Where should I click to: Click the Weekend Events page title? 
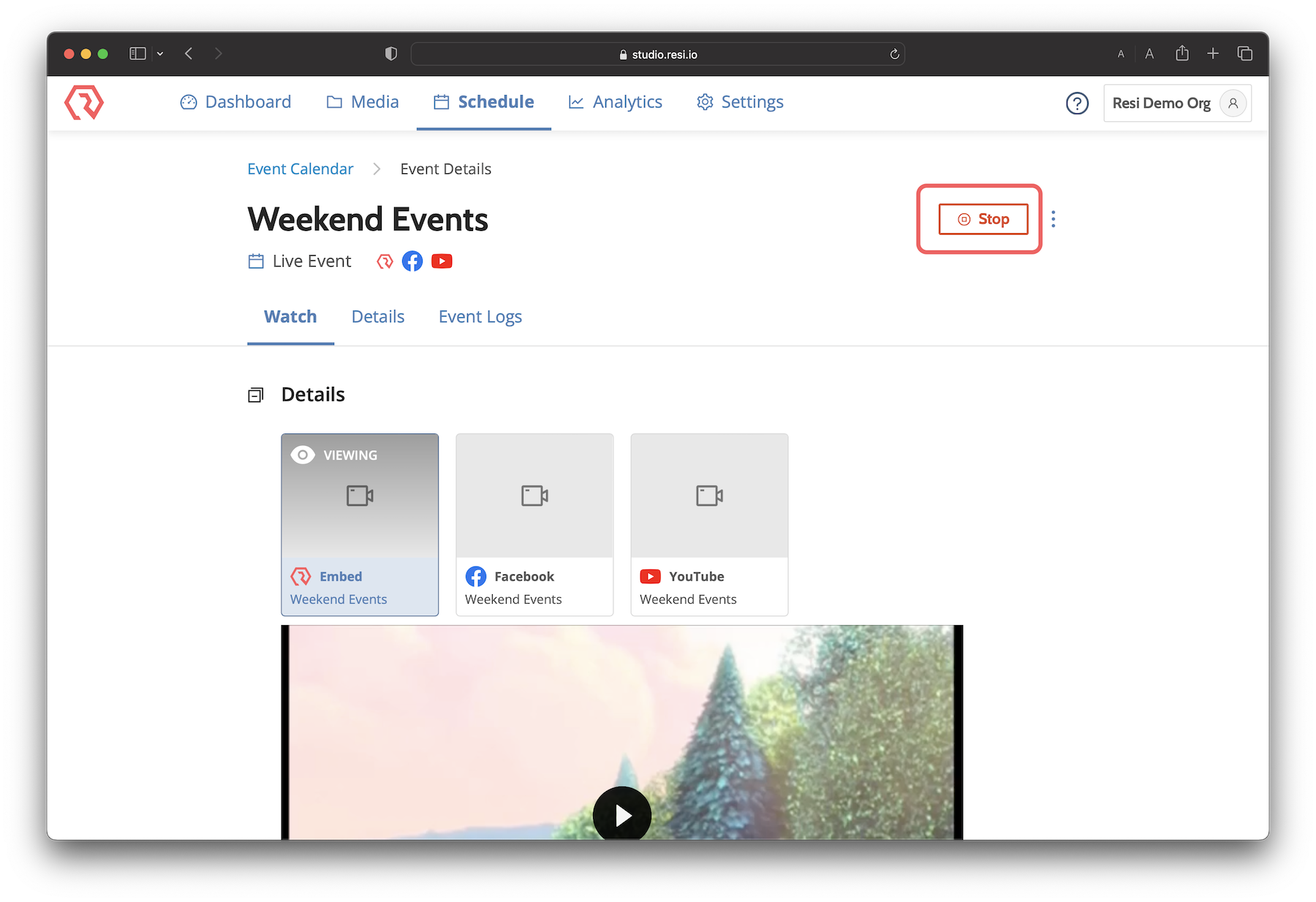[368, 219]
